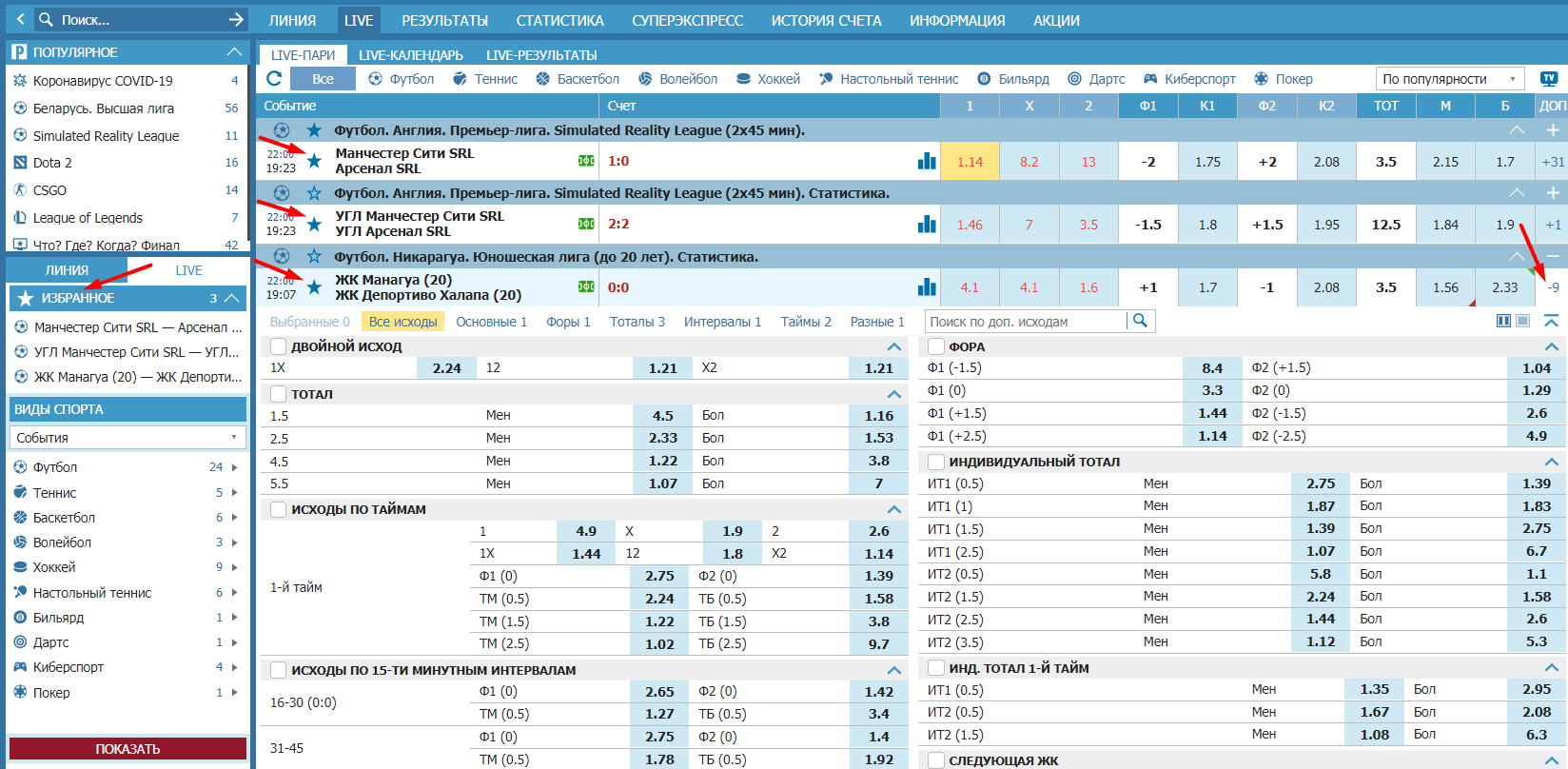Favorite the Англия Премьер-лига SRL league header star
This screenshot has height=769, width=1568.
point(314,129)
